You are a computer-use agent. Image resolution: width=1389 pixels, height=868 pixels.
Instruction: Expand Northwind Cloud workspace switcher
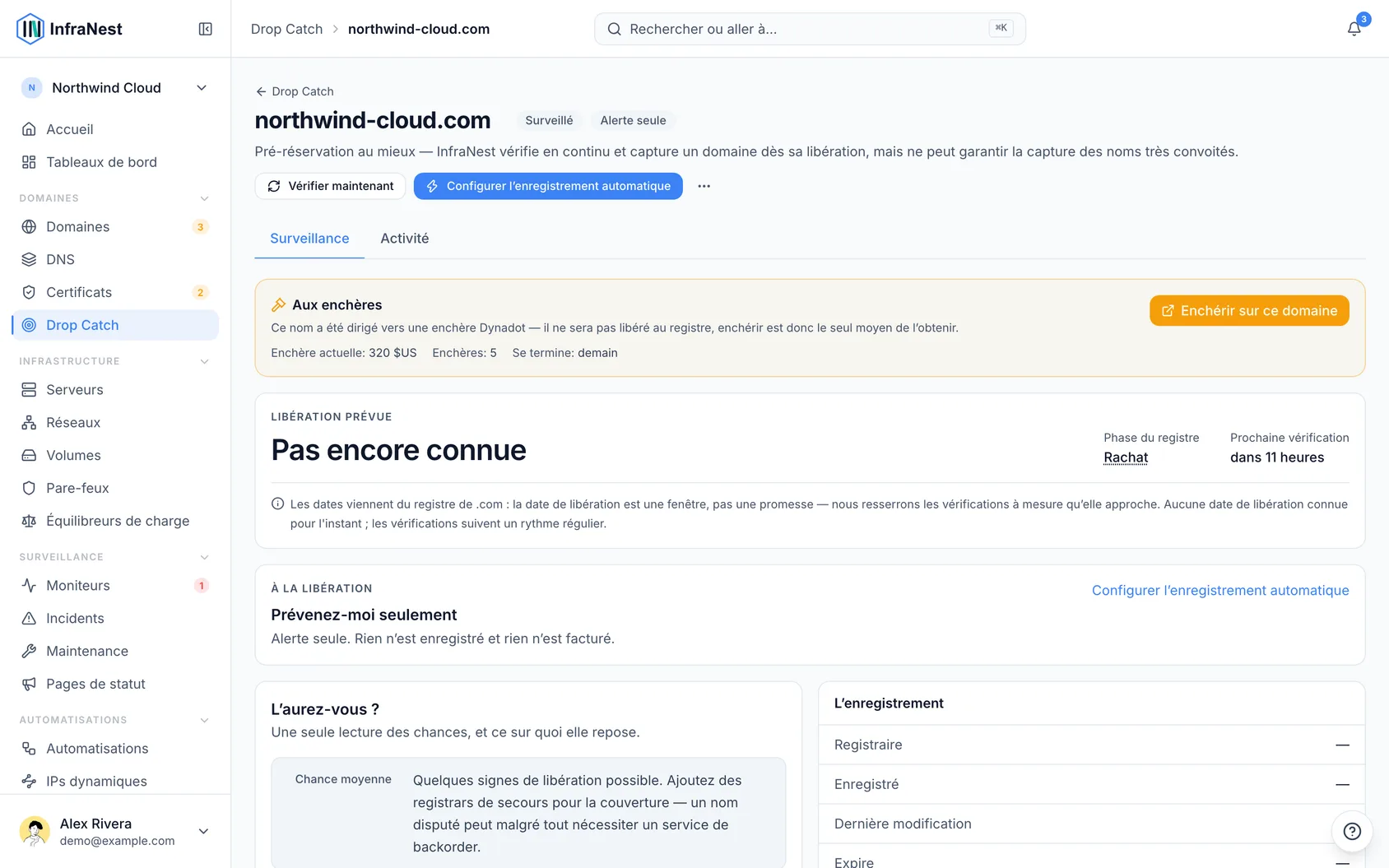[x=115, y=88]
